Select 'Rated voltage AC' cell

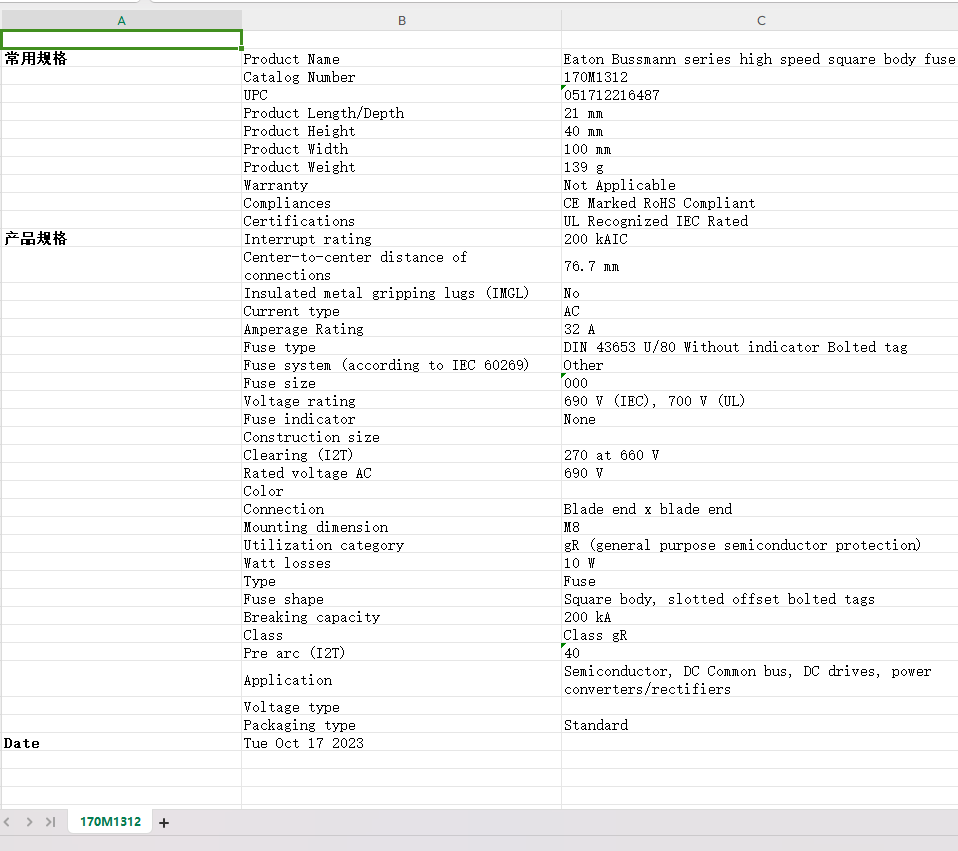pos(401,473)
